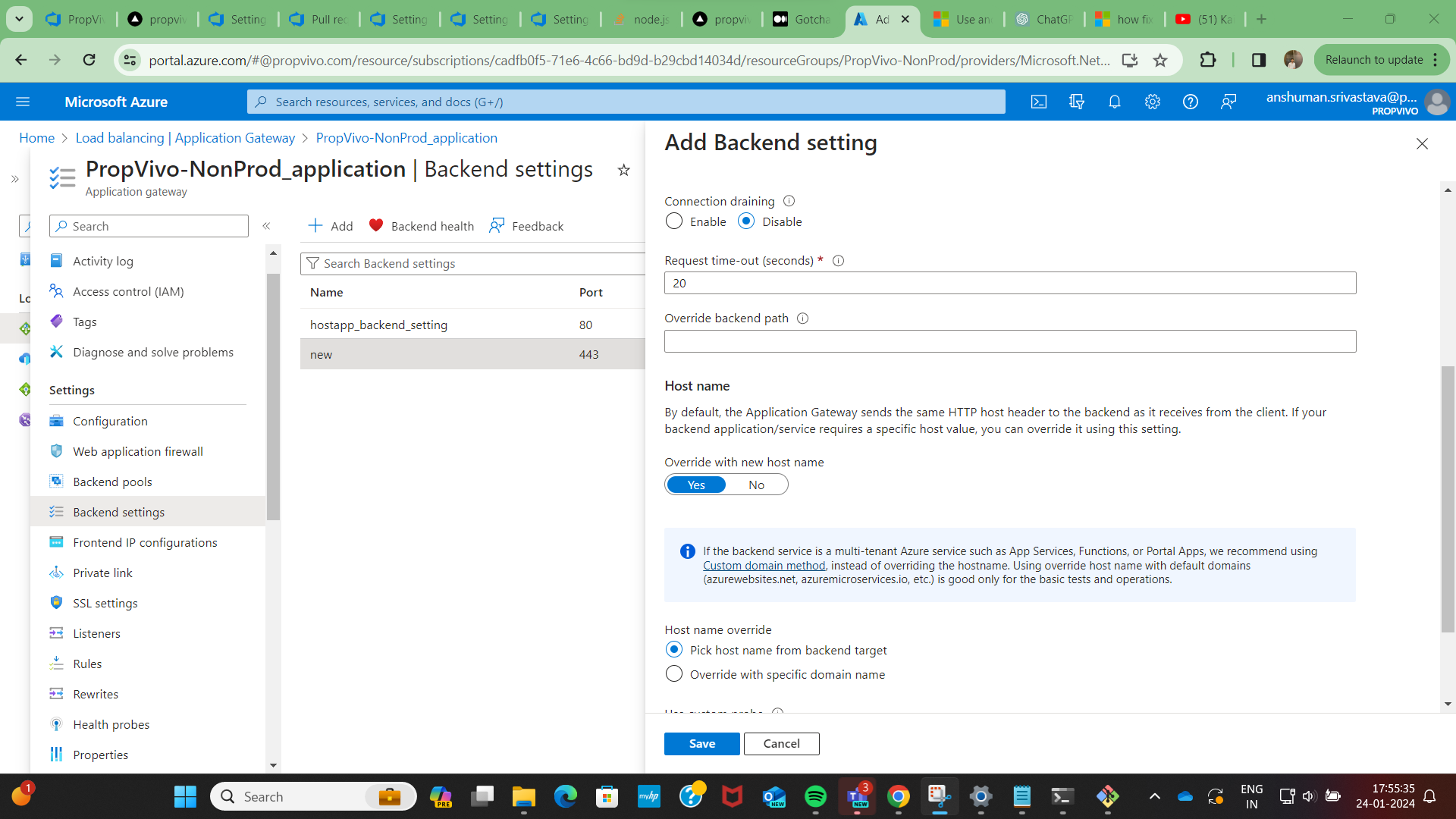Open Azure portal settings gear
Viewport: 1456px width, 819px height.
click(1153, 102)
